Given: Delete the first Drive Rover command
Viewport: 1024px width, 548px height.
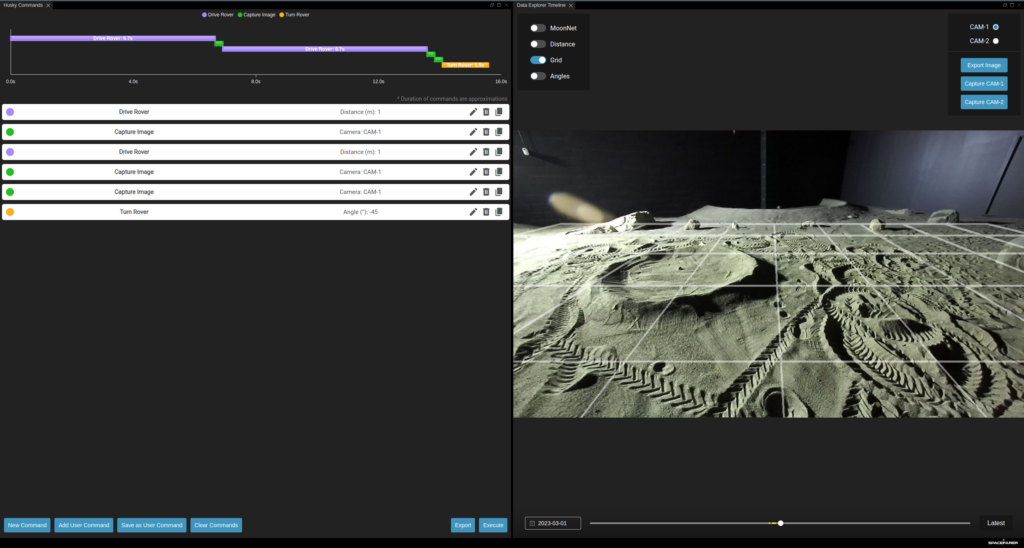Looking at the screenshot, I should [x=486, y=112].
